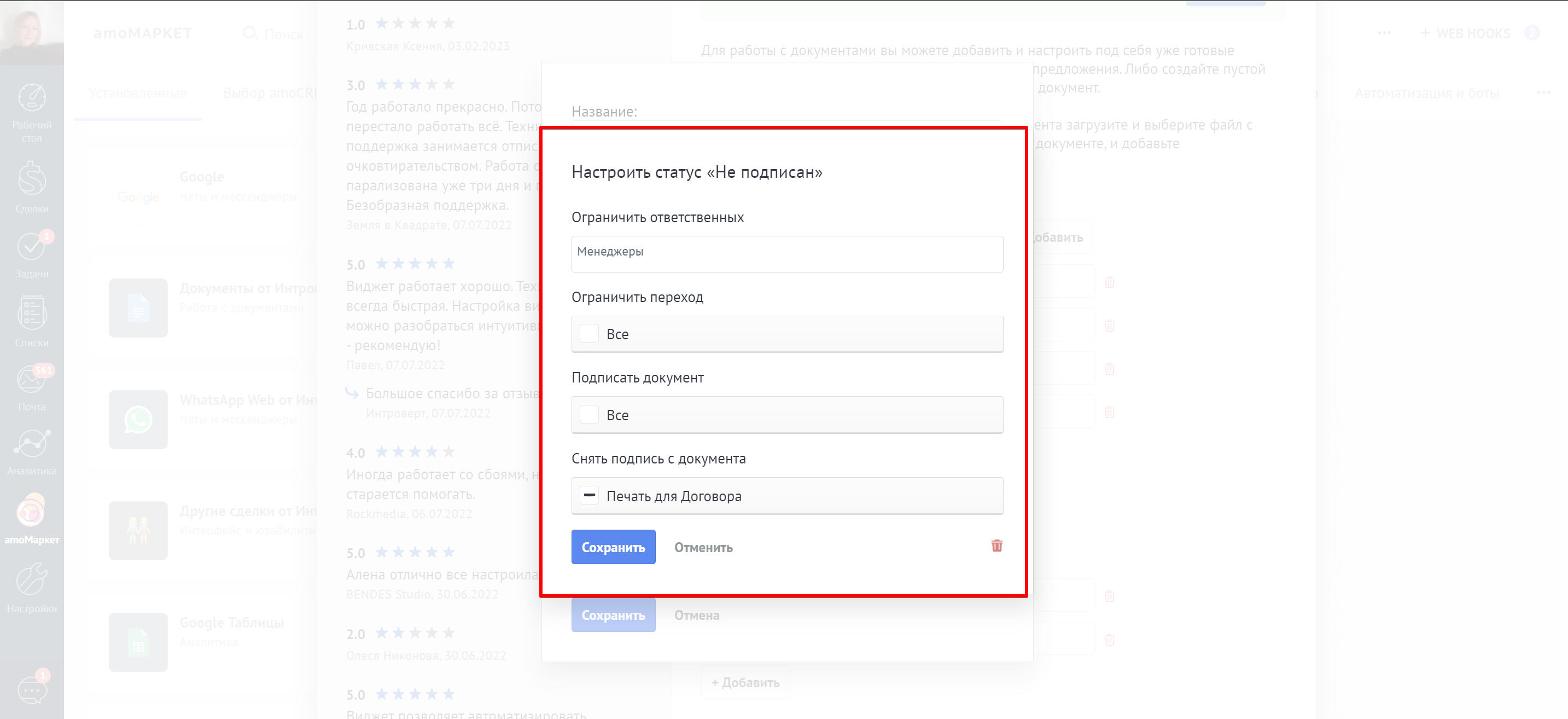
Task: Switch to Установленные tab
Action: click(138, 93)
